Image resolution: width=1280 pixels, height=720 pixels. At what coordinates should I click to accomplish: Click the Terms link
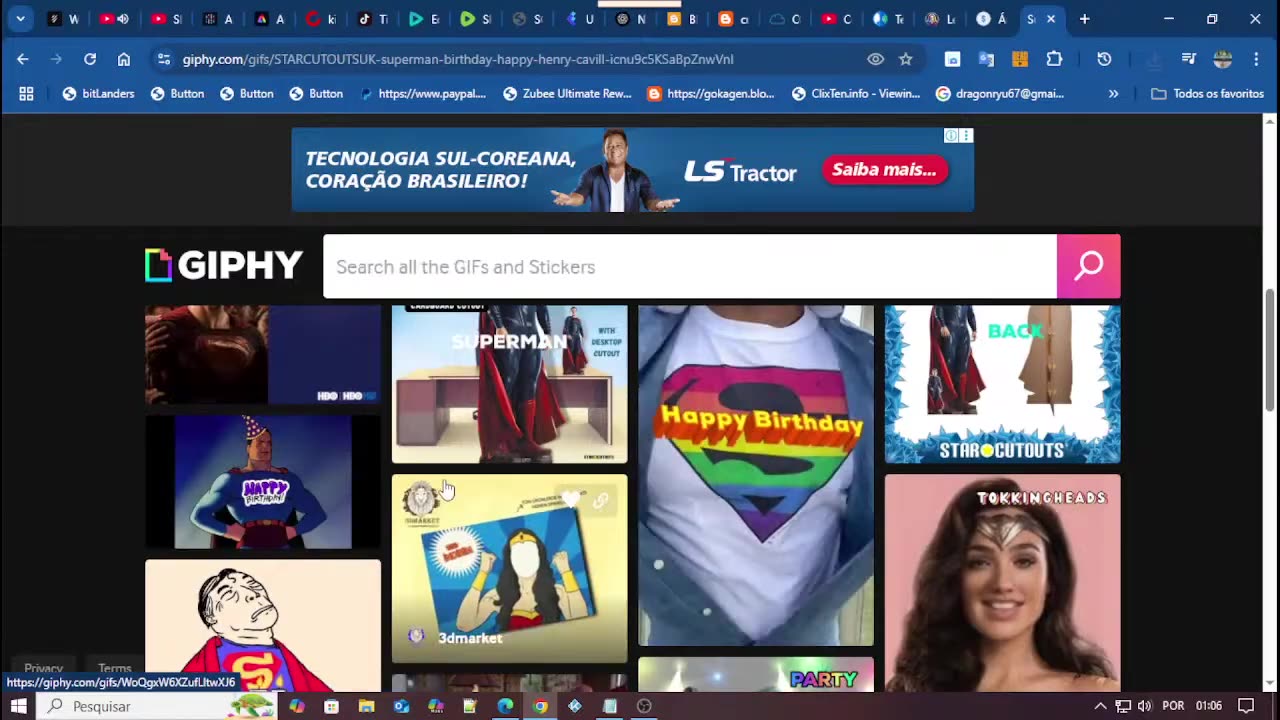click(x=115, y=668)
